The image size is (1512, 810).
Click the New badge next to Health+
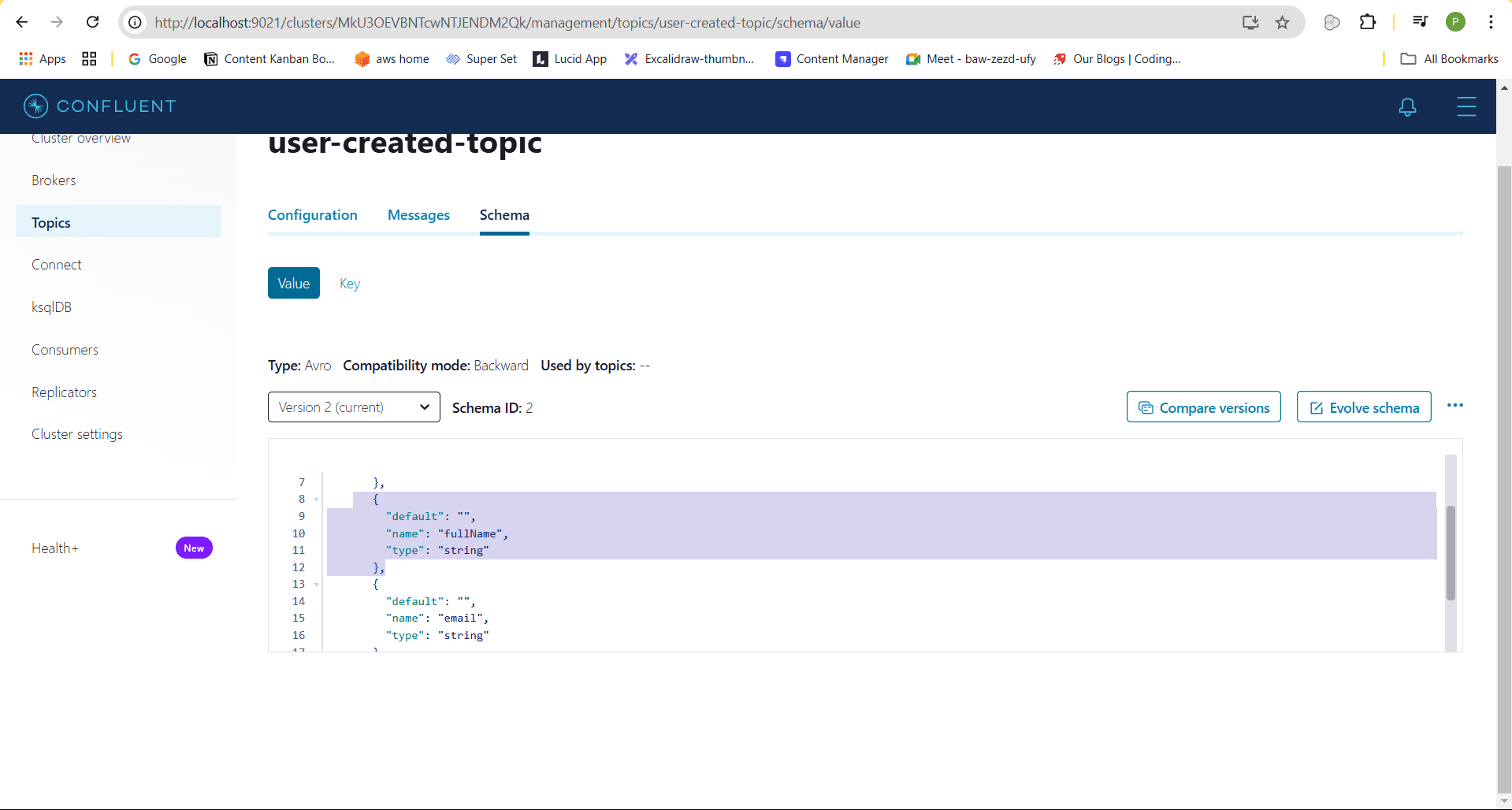coord(194,548)
